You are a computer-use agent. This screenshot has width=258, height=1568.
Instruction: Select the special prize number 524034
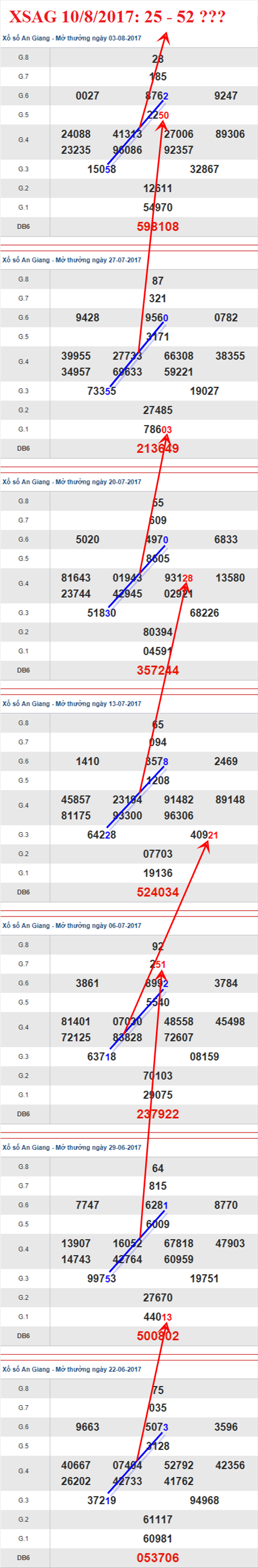(x=157, y=892)
